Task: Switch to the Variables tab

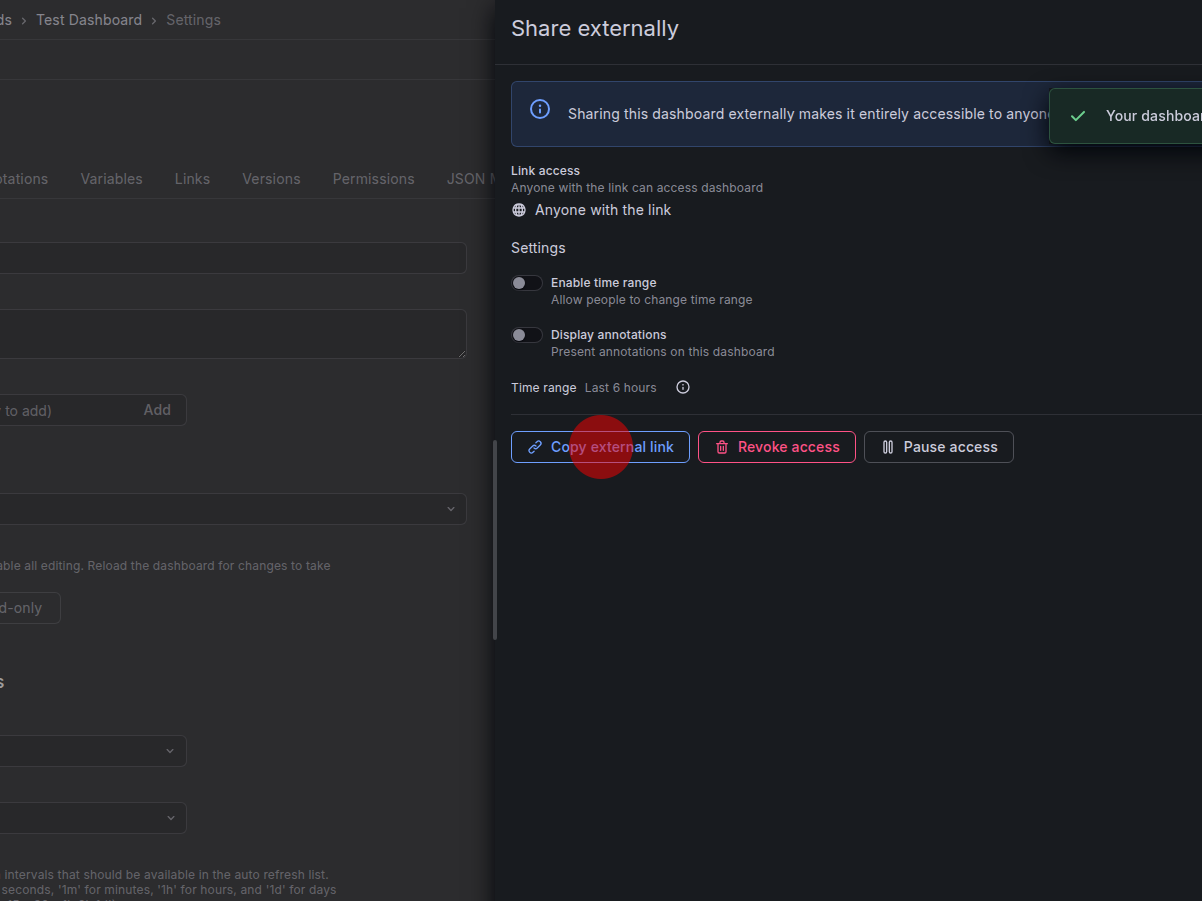Action: coord(111,179)
